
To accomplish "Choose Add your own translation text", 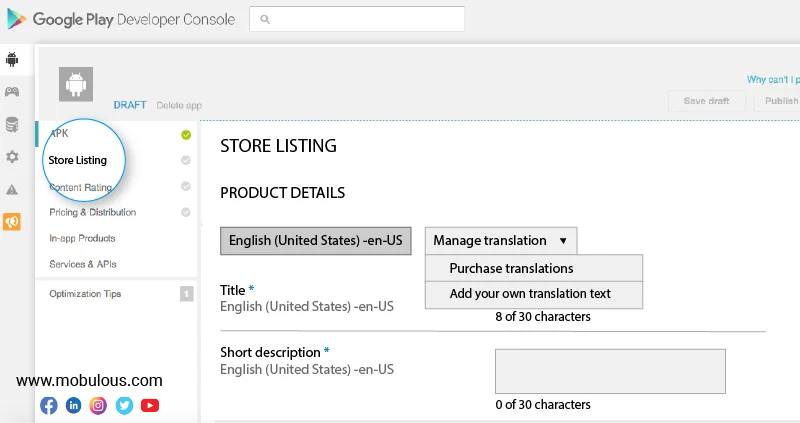I will [x=530, y=294].
